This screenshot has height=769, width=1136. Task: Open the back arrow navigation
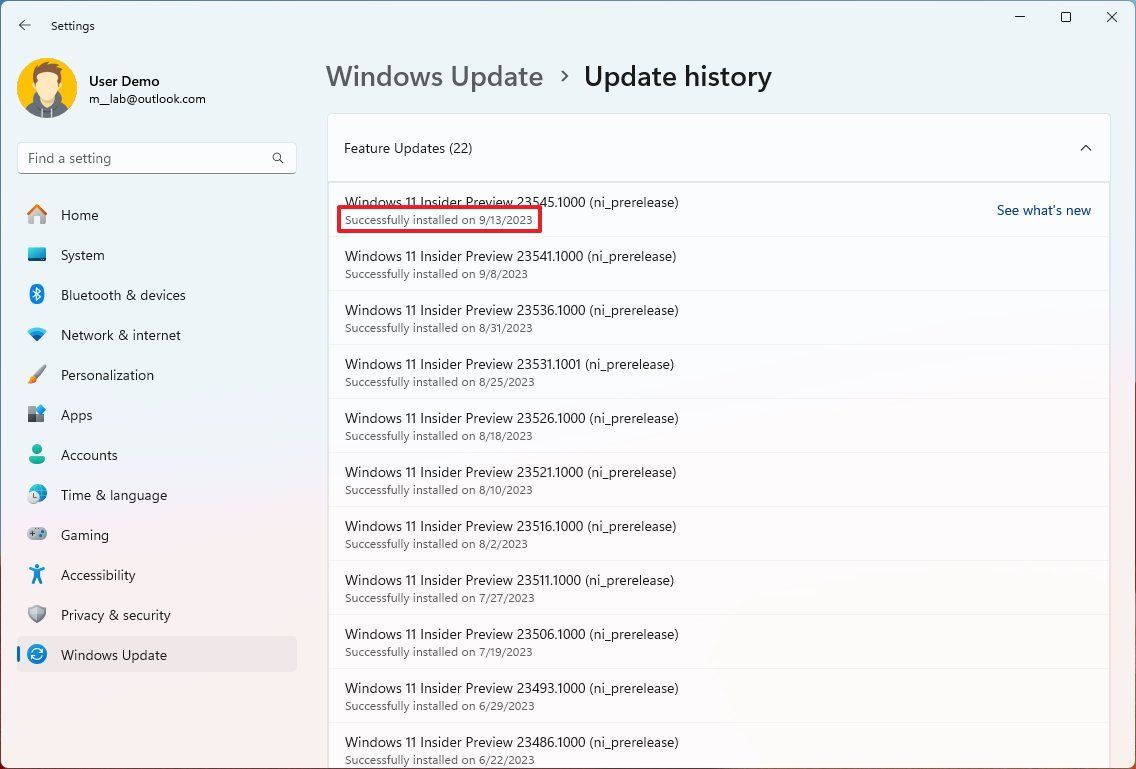point(24,25)
